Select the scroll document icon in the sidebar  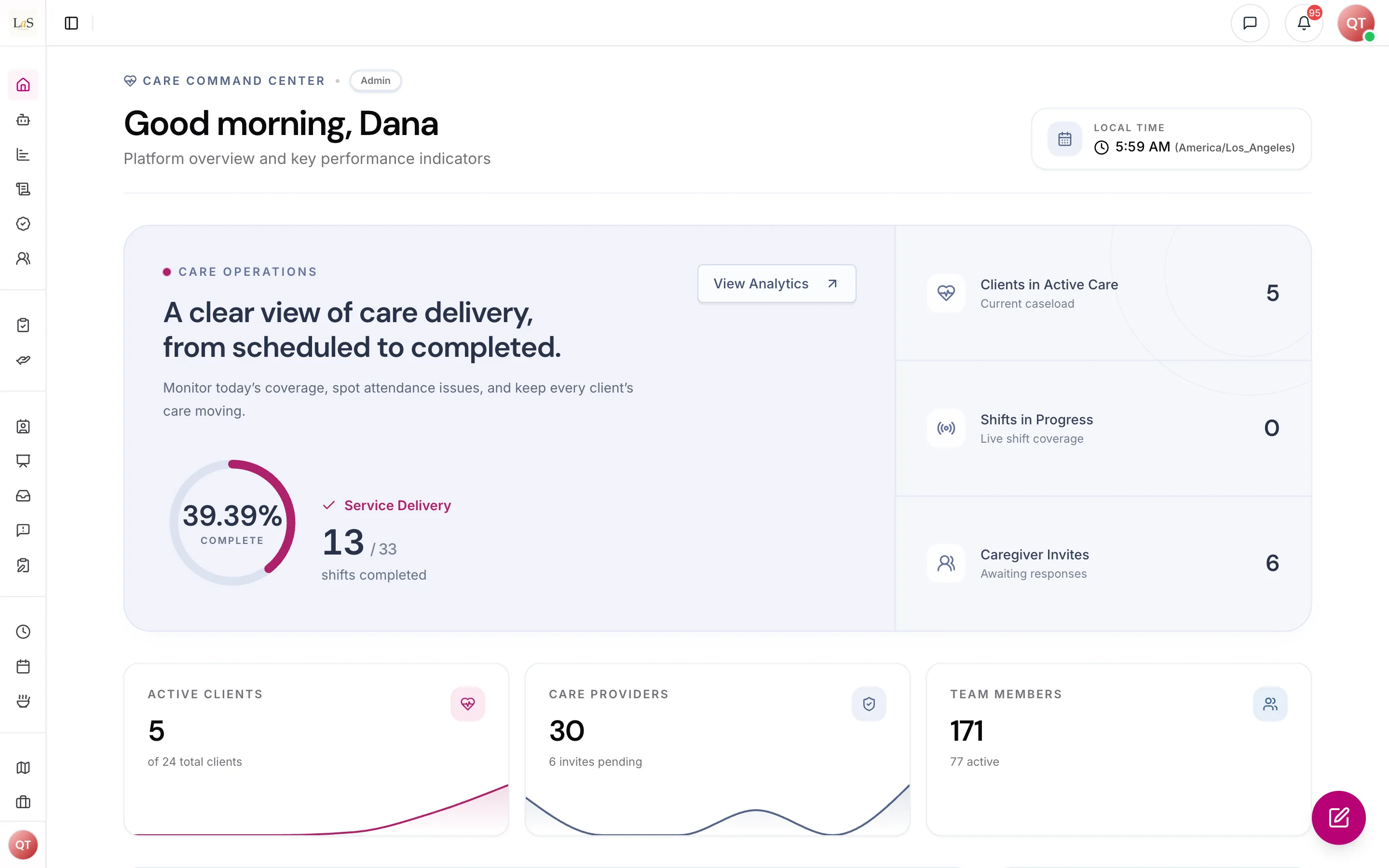pos(23,189)
